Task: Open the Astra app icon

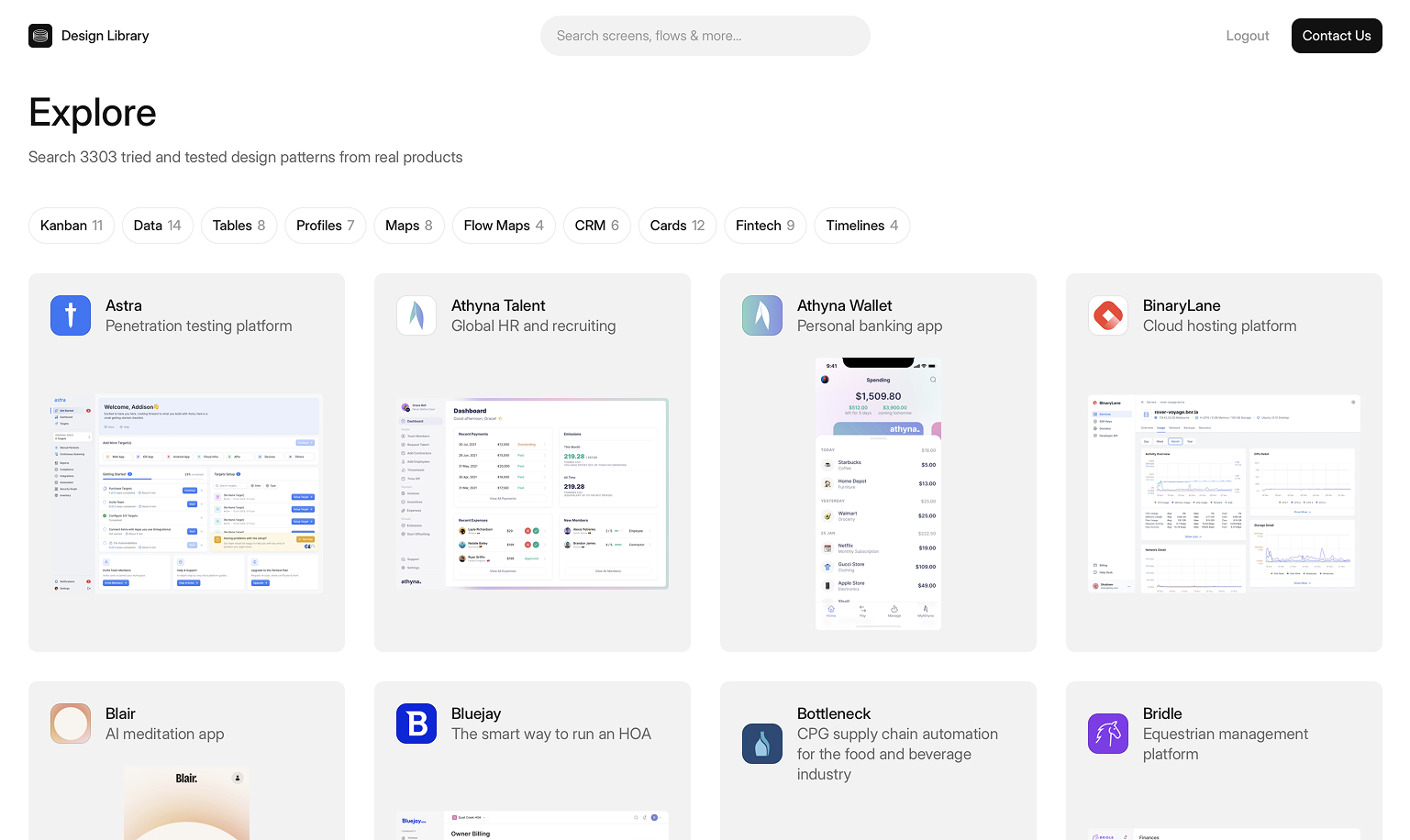Action: coord(71,315)
